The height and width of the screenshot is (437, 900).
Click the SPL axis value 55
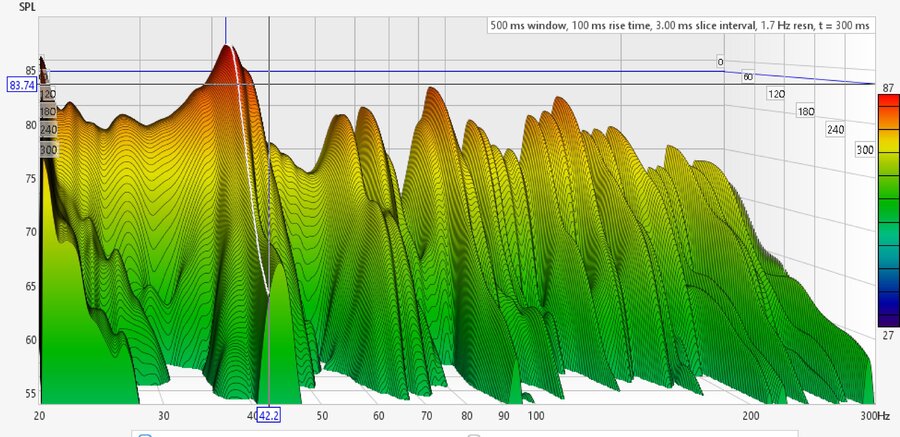[x=29, y=393]
